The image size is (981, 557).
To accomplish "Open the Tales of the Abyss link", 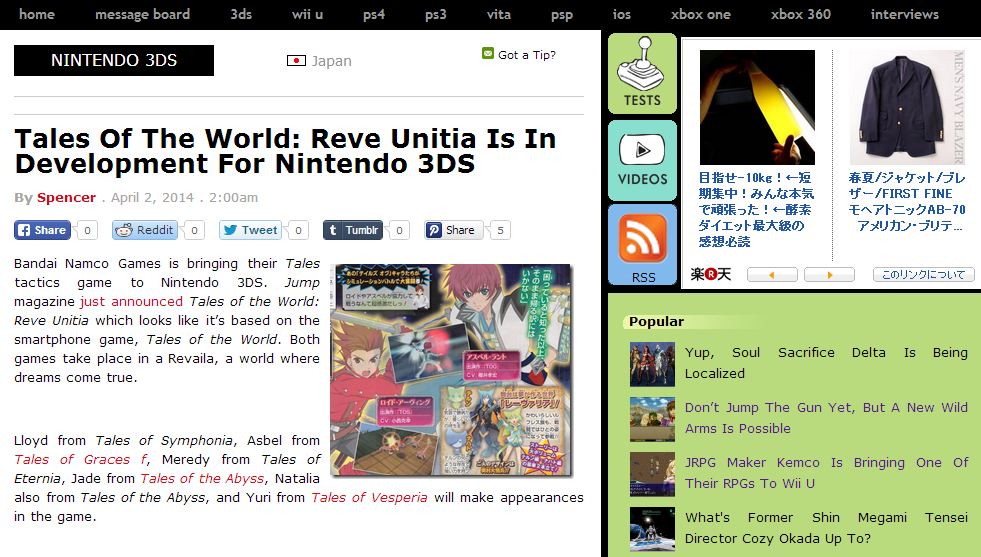I will click(x=202, y=479).
